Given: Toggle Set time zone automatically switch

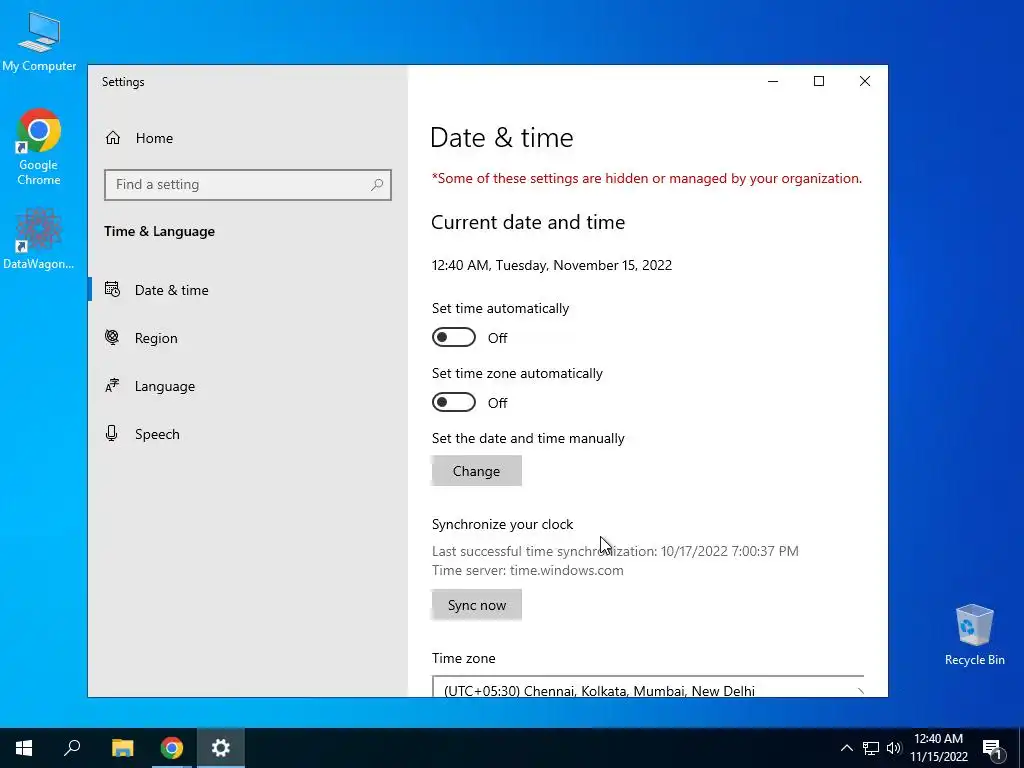Looking at the screenshot, I should click(454, 402).
